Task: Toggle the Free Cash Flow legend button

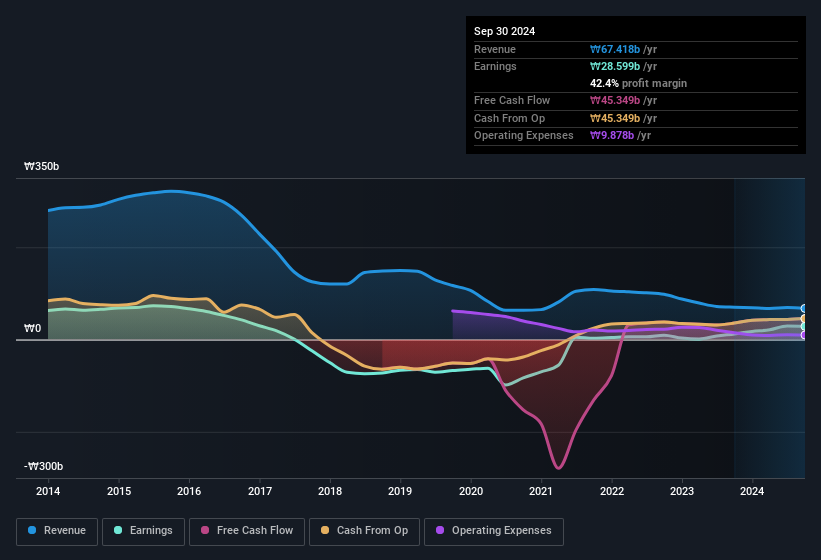Action: point(247,531)
